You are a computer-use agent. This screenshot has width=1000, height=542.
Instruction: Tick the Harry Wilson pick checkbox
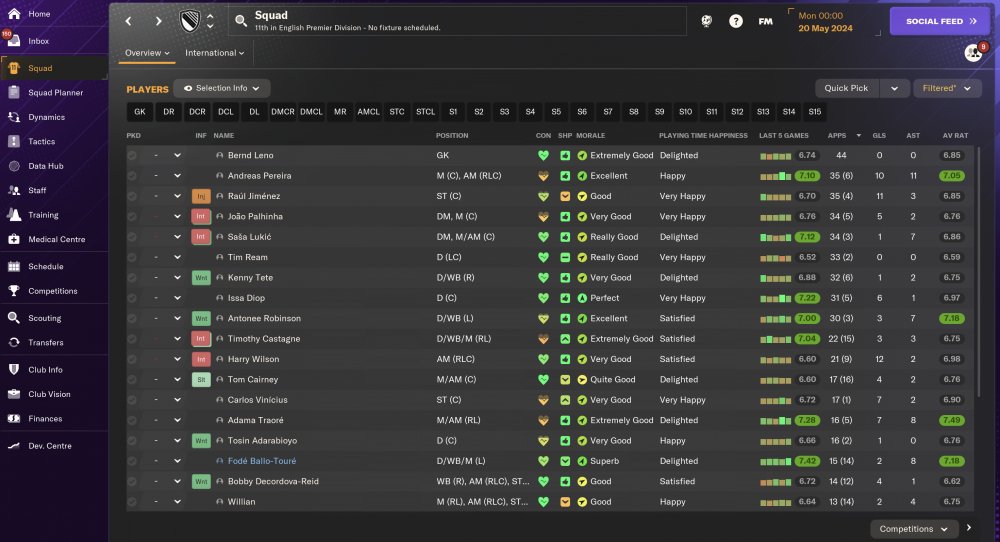pyautogui.click(x=132, y=359)
